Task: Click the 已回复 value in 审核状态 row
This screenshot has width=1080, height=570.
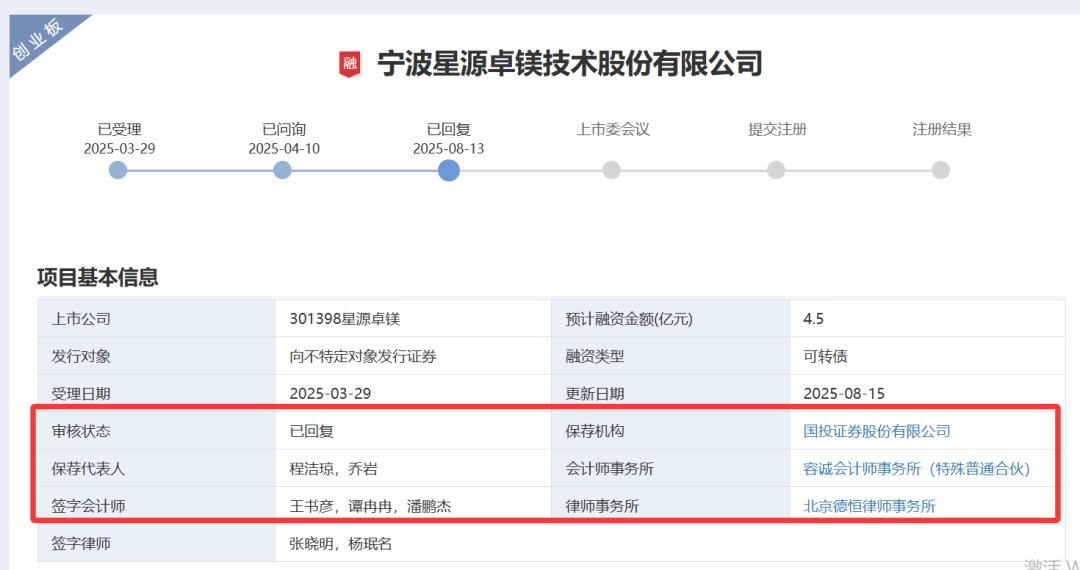Action: coord(312,432)
